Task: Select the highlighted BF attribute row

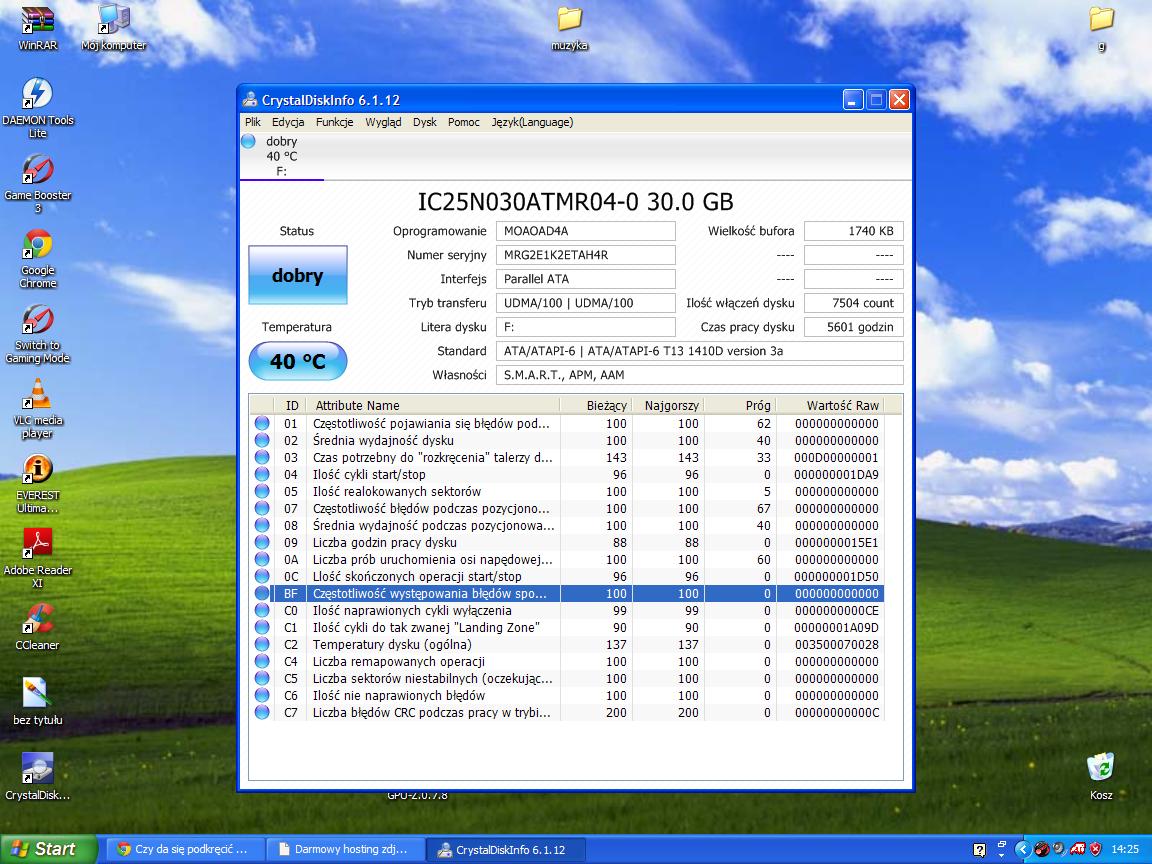Action: point(566,594)
